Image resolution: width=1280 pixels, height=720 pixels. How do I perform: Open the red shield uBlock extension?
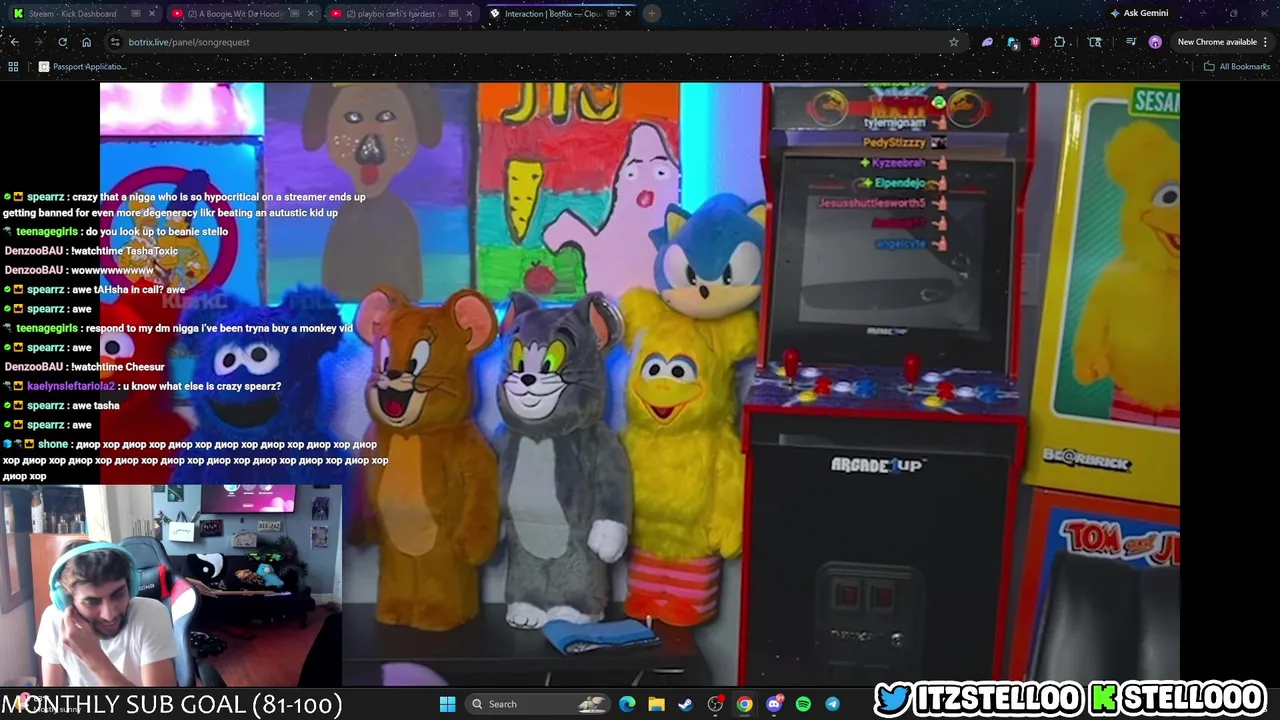[1035, 42]
